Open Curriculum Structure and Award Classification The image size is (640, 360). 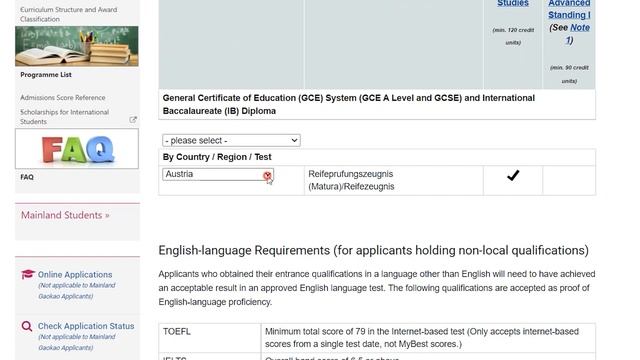tap(69, 14)
